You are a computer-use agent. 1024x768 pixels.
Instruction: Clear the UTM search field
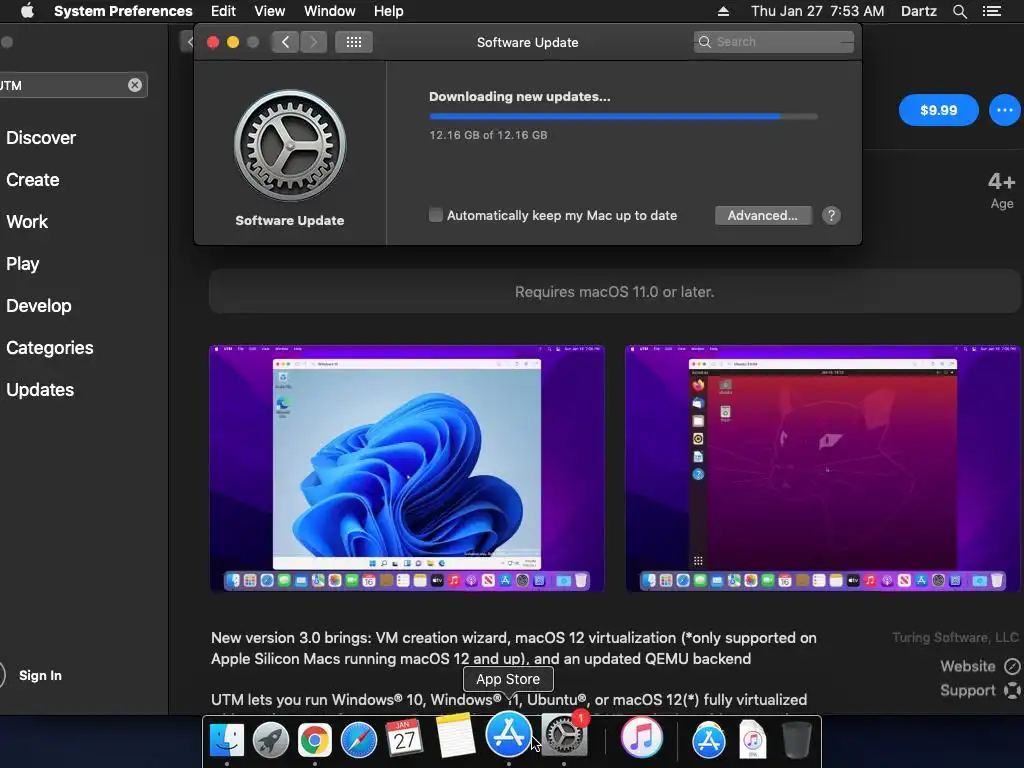coord(135,85)
